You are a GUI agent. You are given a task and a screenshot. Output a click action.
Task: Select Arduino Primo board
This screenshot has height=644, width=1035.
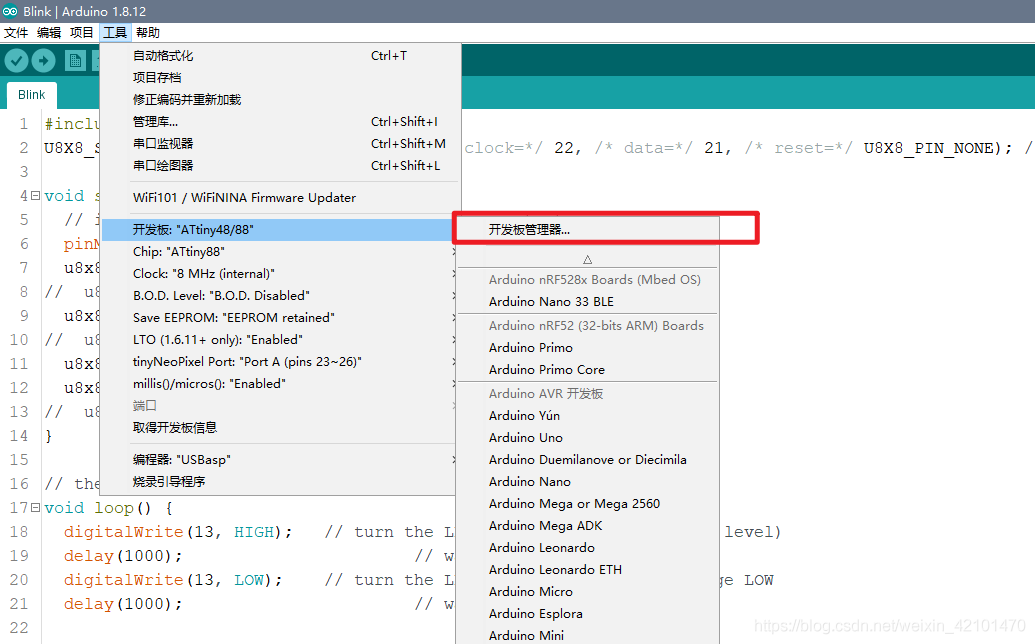coord(587,348)
